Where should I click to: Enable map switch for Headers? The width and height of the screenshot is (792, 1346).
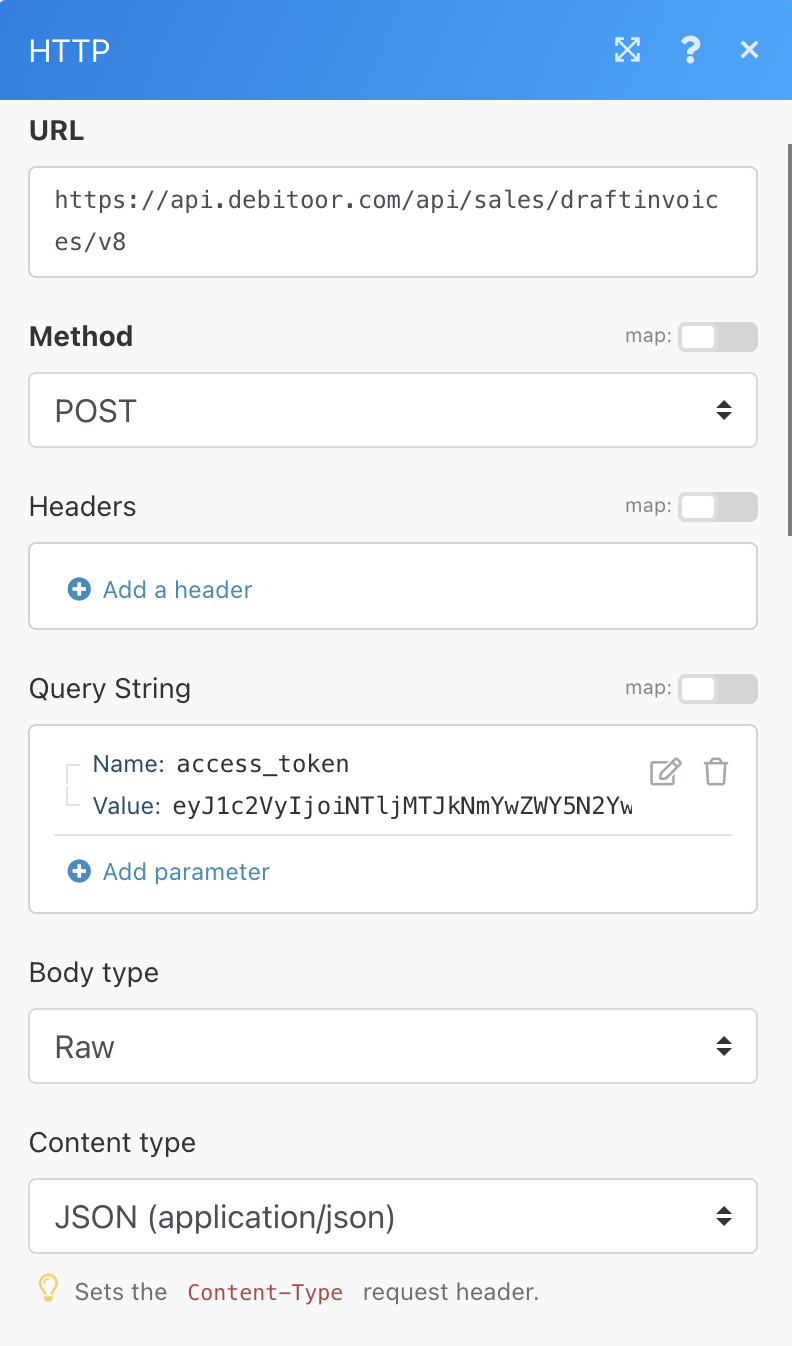tap(718, 507)
